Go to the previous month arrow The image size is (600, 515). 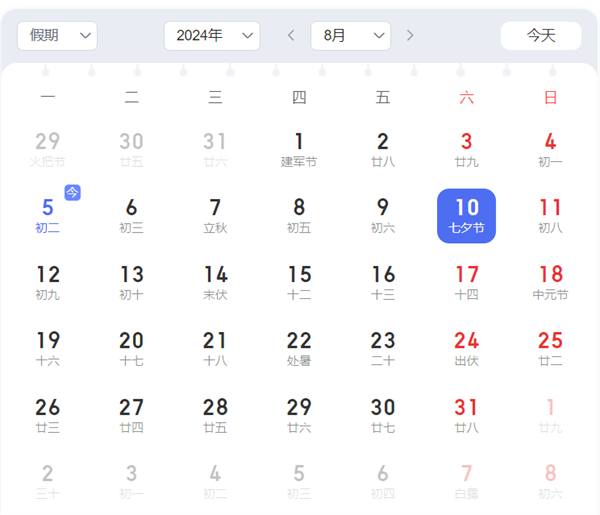291,36
